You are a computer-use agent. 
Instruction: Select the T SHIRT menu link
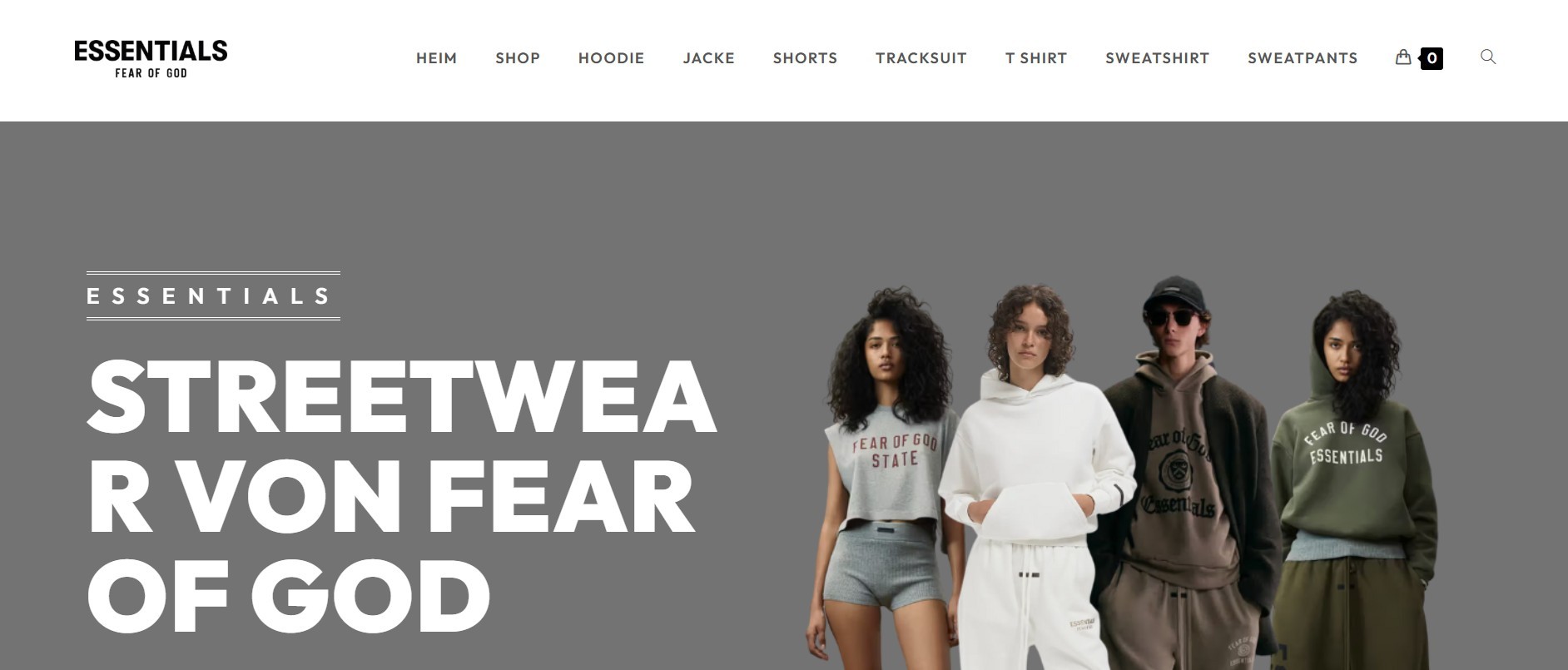(x=1036, y=58)
